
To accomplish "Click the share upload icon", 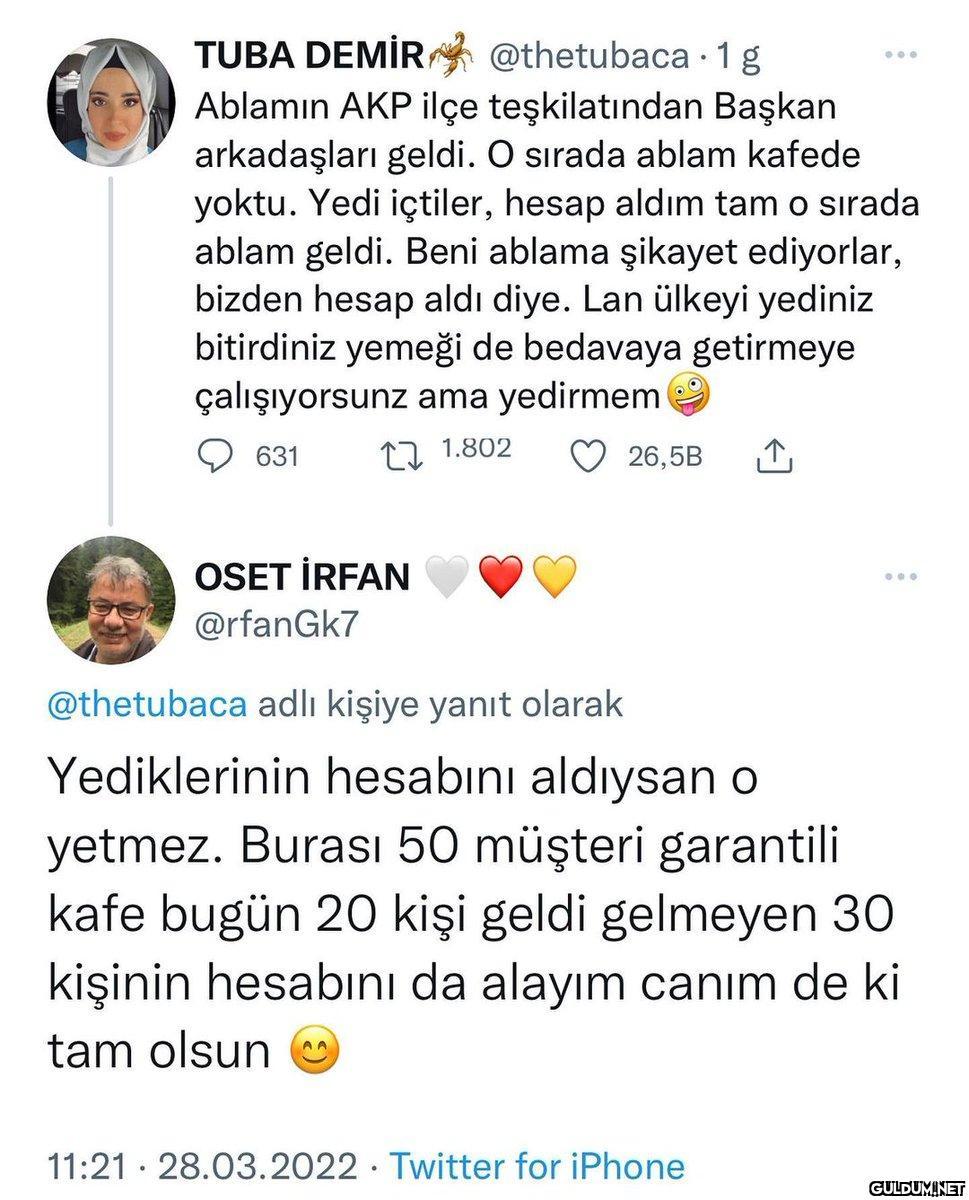I will tap(774, 457).
